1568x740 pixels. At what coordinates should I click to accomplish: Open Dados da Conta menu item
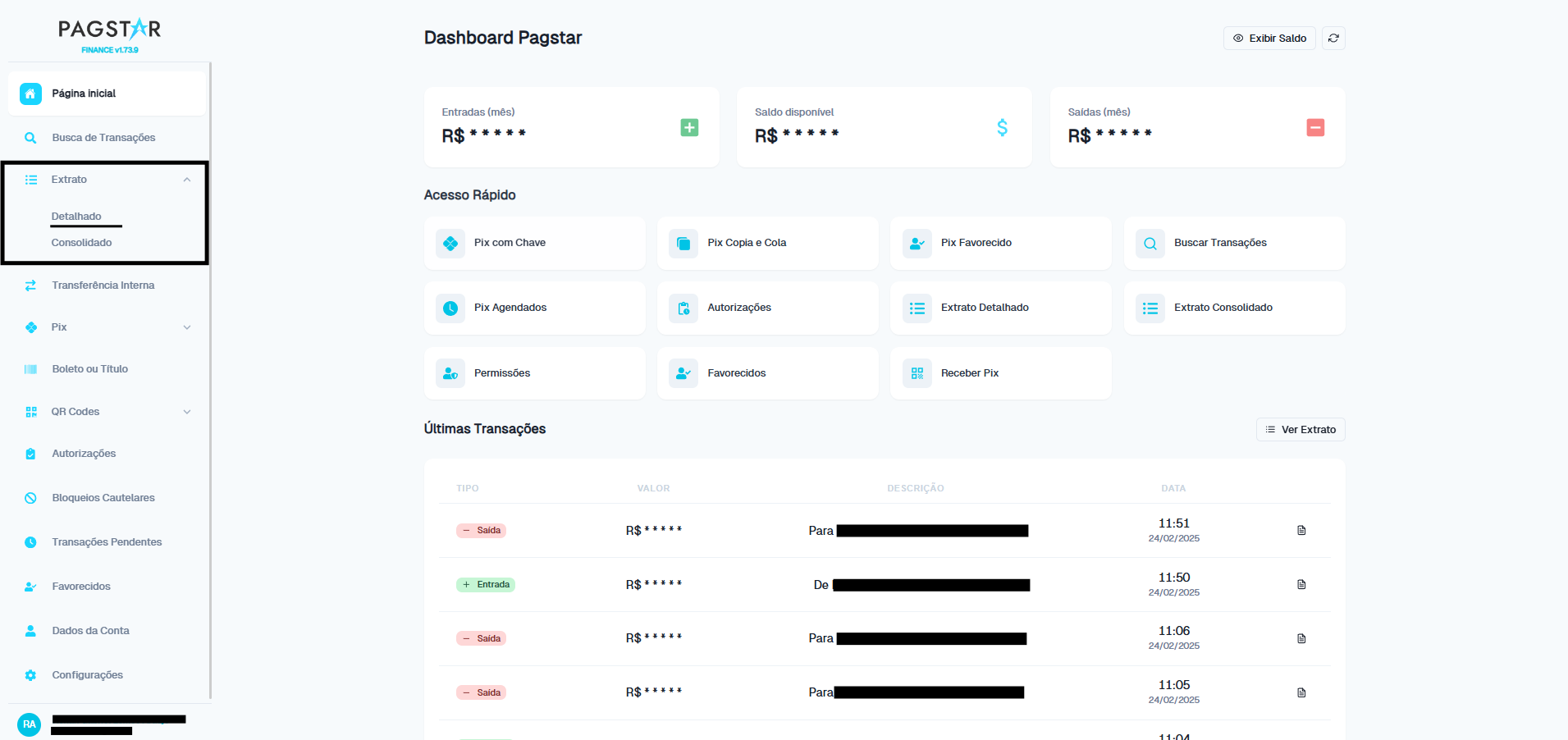107,631
